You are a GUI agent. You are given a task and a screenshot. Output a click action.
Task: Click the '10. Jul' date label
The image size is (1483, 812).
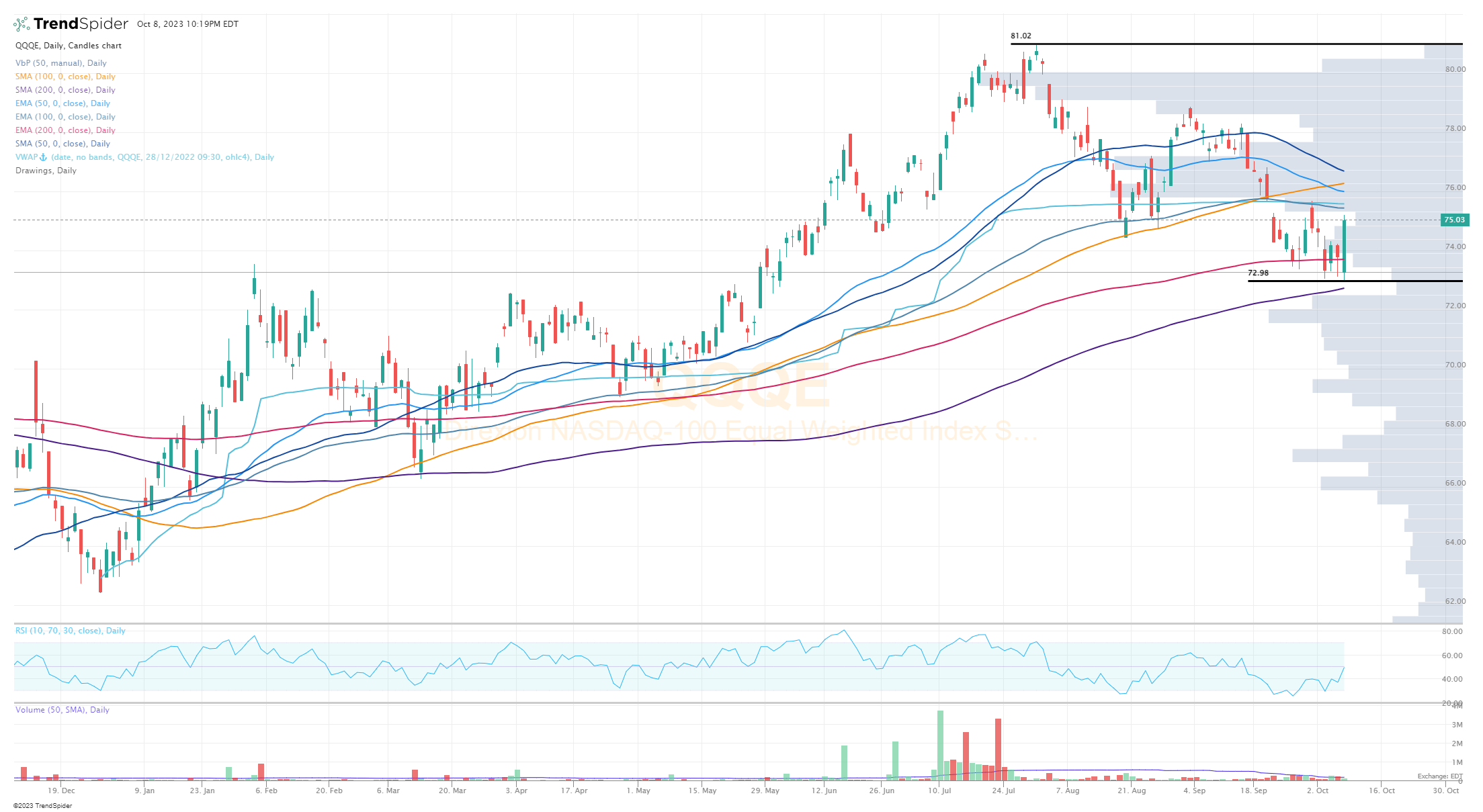click(x=939, y=791)
